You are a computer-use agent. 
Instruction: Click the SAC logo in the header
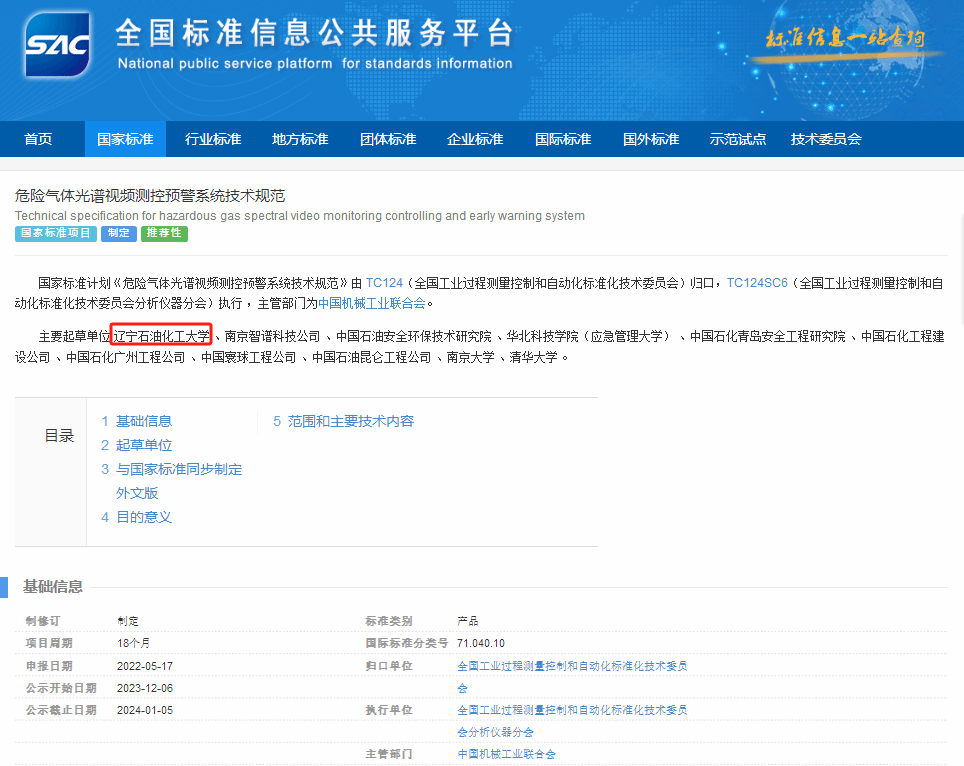click(x=57, y=45)
